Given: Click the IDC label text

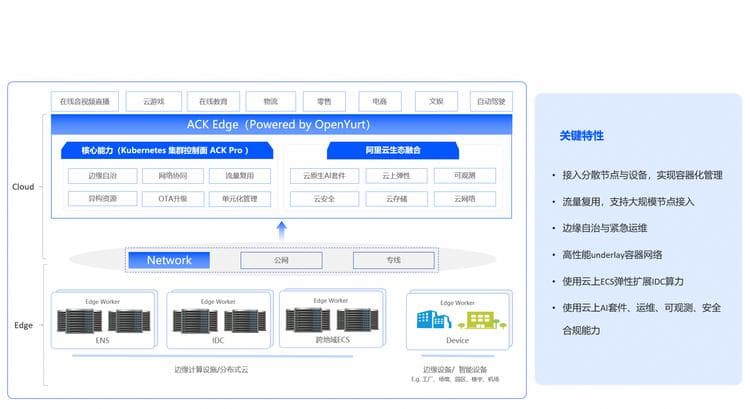Looking at the screenshot, I should click(218, 341).
